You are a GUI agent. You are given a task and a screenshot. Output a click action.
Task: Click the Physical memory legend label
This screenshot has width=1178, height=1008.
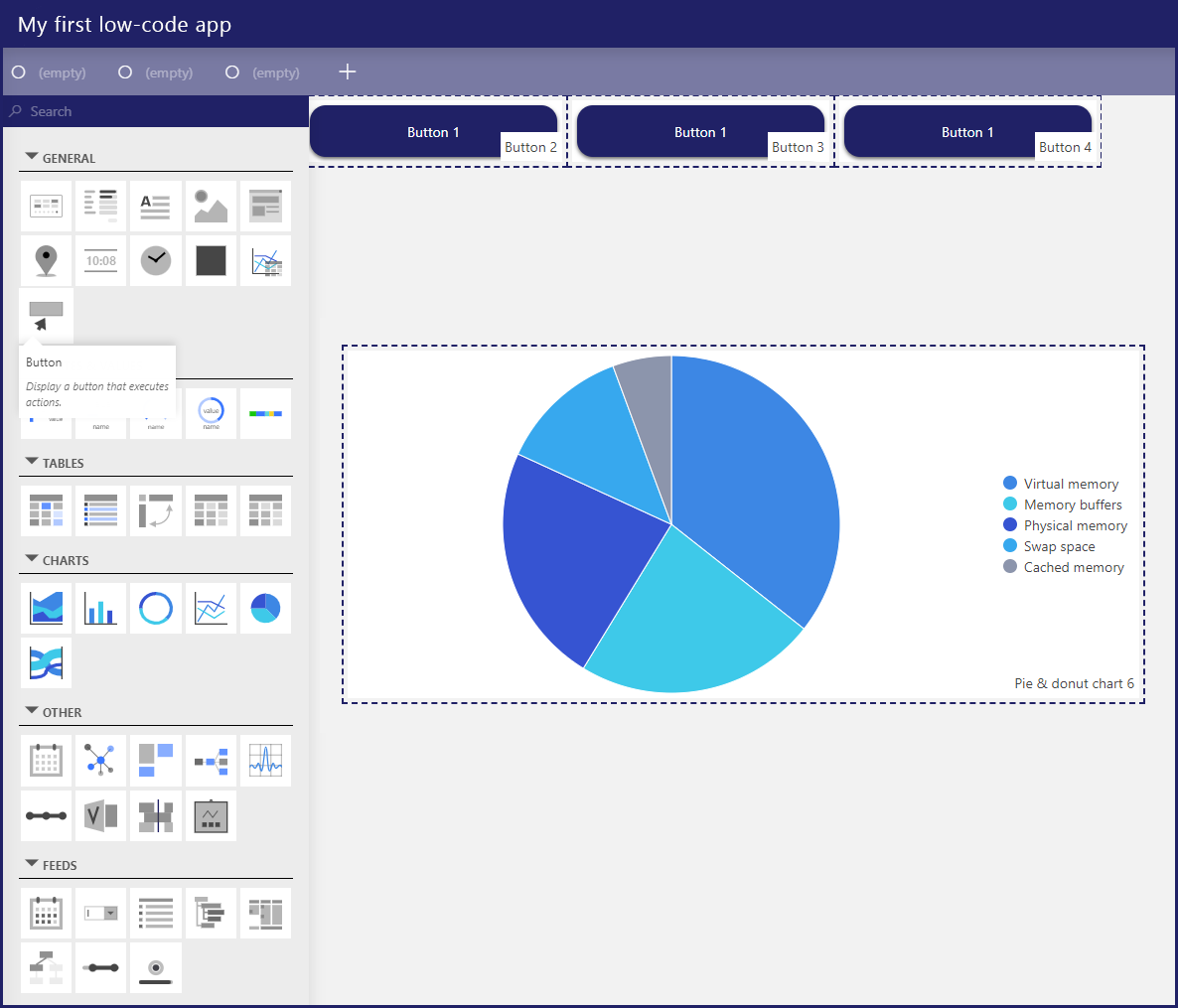1075,525
